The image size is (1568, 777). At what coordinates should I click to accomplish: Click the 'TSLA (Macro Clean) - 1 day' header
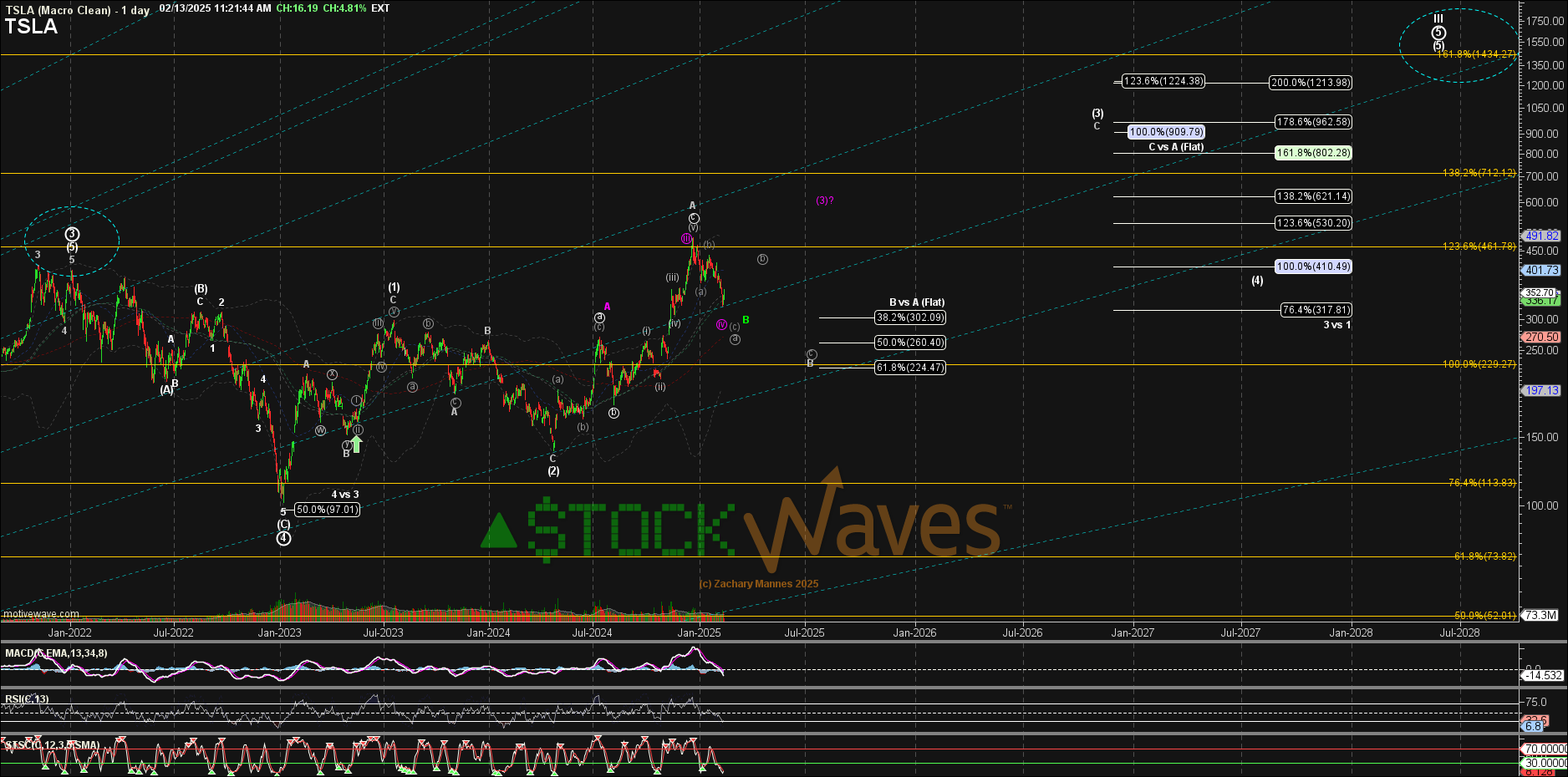click(x=78, y=10)
